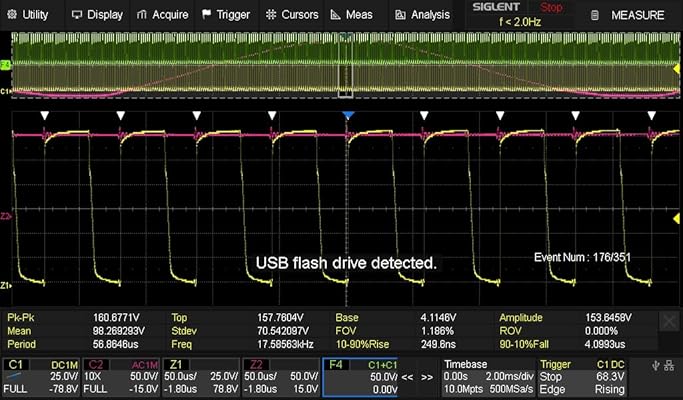Image resolution: width=683 pixels, height=400 pixels.
Task: Click the Trigger flag icon
Action: [x=206, y=15]
